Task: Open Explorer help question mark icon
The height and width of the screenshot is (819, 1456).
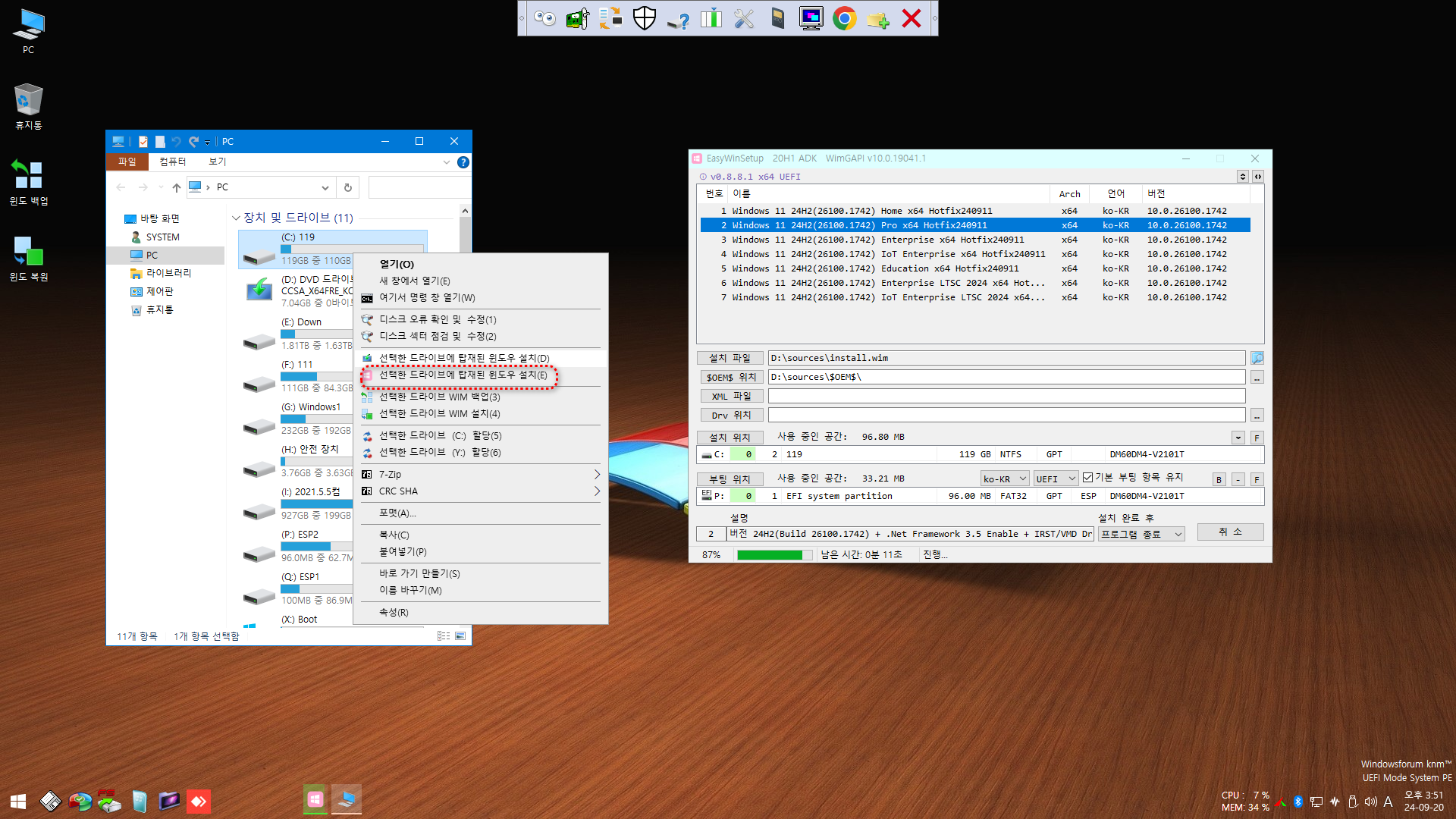Action: [463, 162]
